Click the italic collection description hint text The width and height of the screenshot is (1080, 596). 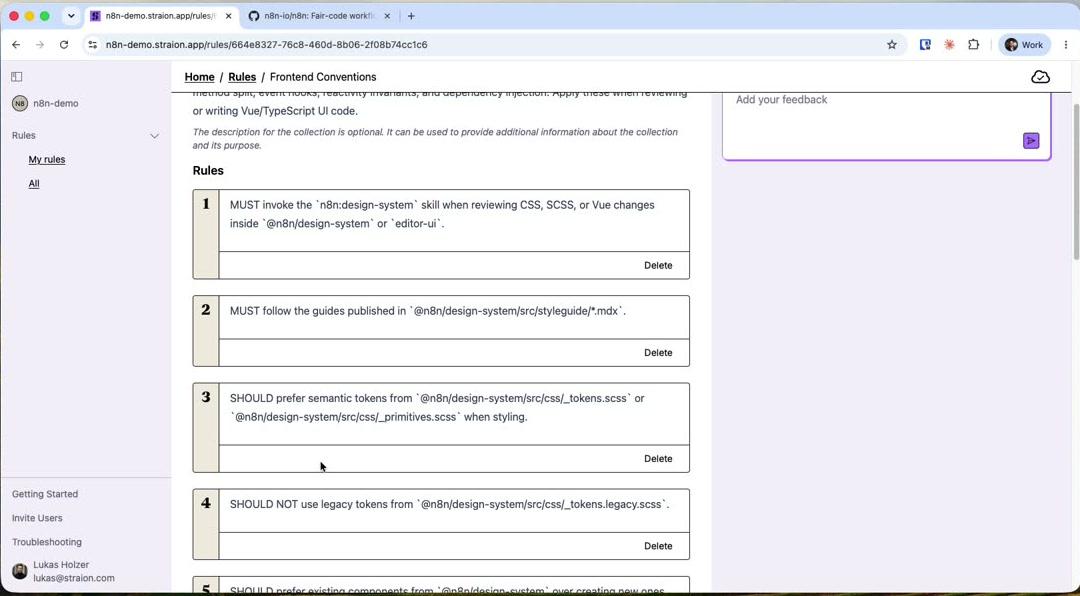tap(435, 138)
